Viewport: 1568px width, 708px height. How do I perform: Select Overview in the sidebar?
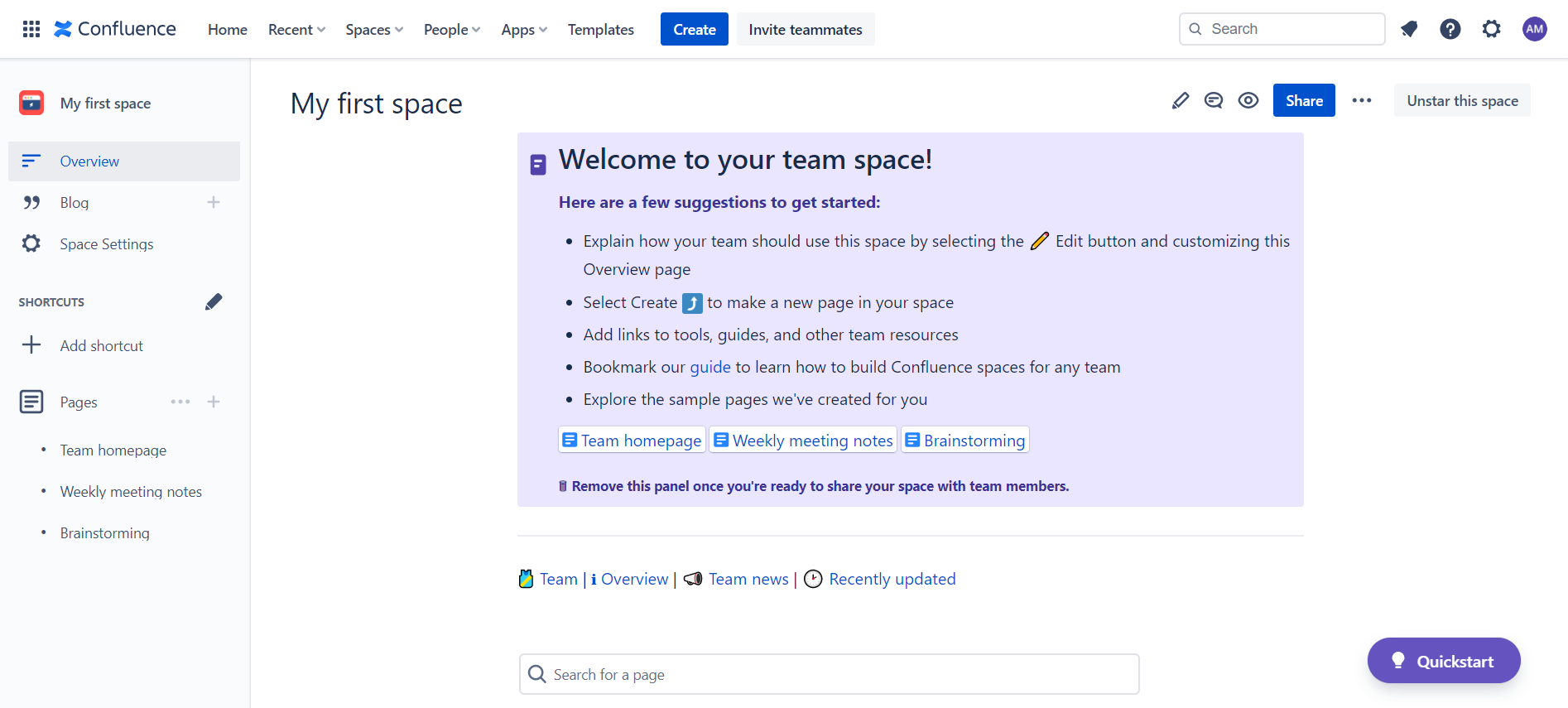[124, 161]
